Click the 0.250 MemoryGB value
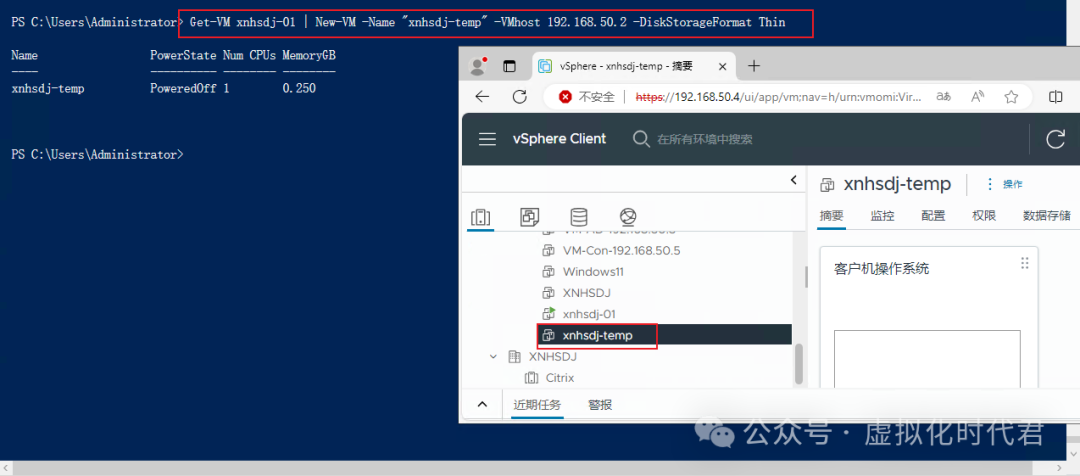The width and height of the screenshot is (1080, 476). 299,89
